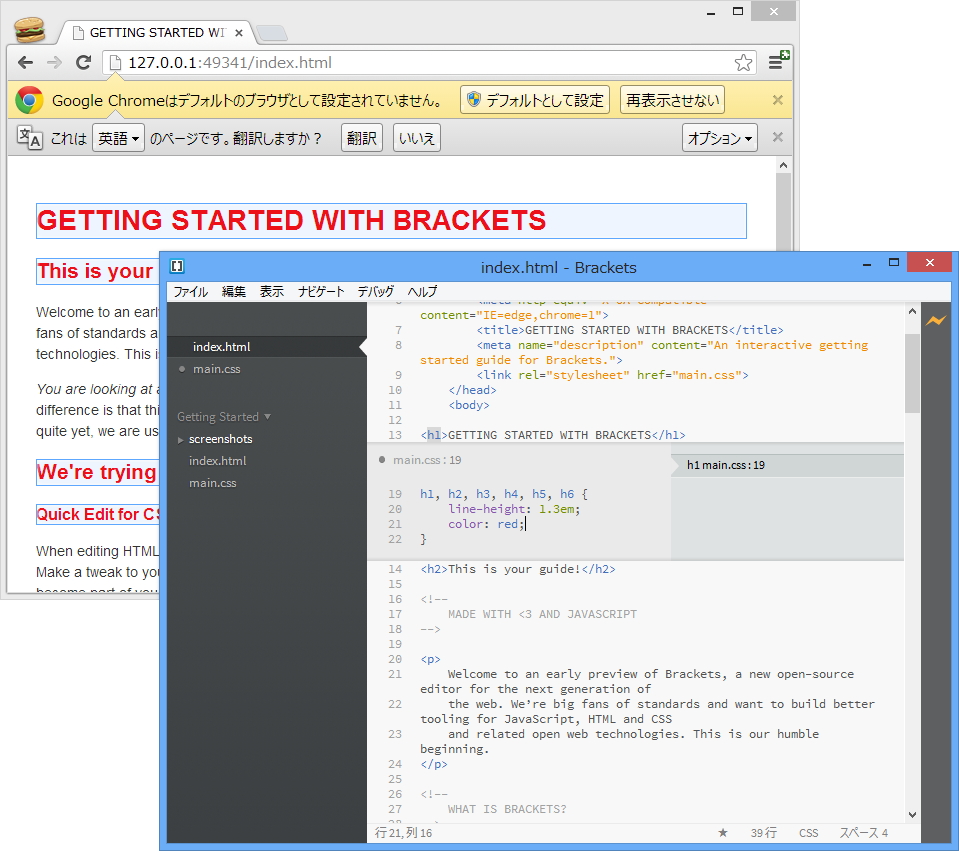Screen dimensions: 959x851
Task: Bookmark this page with the star icon
Action: pos(743,62)
